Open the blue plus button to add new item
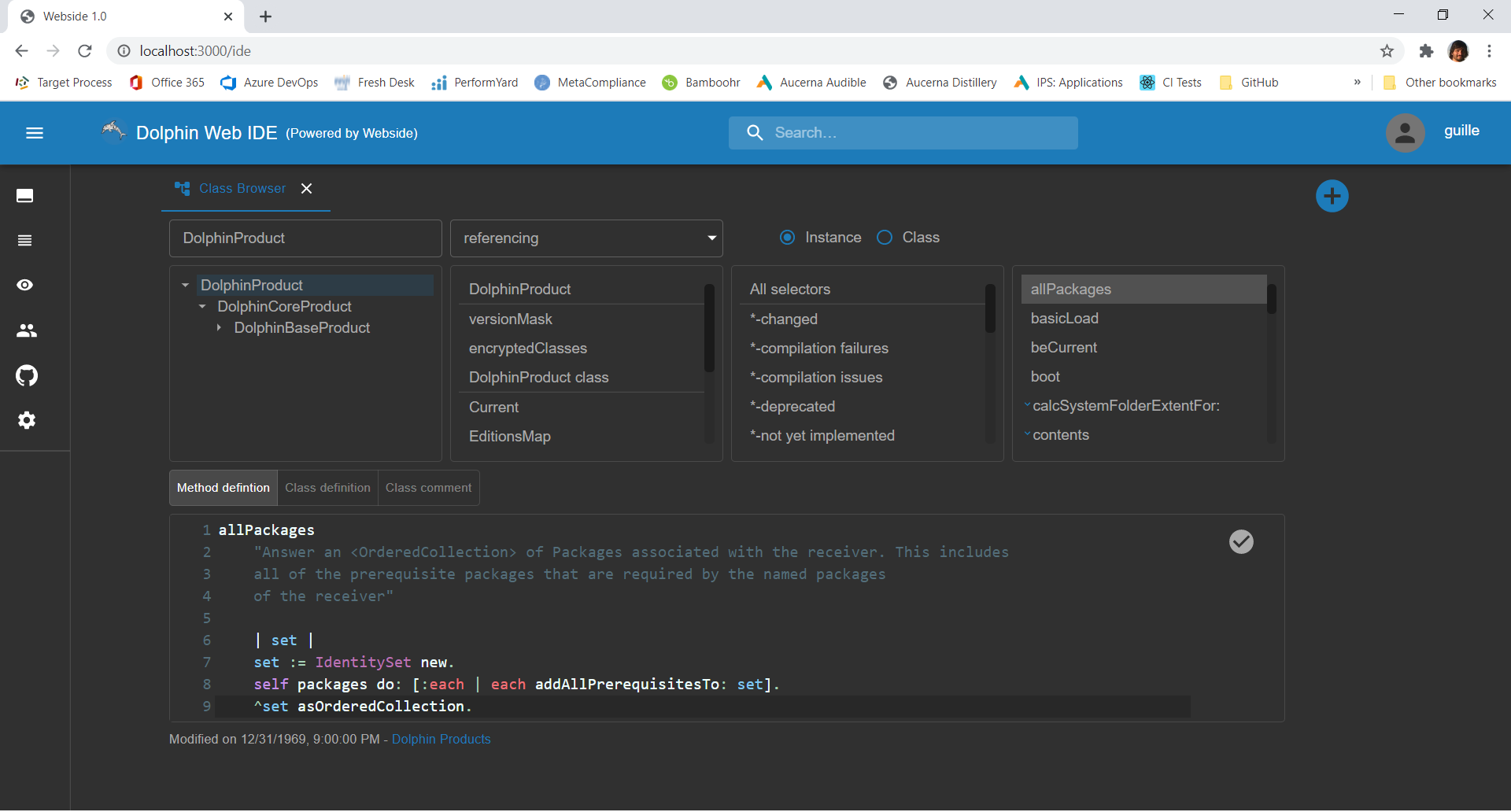 (1332, 195)
